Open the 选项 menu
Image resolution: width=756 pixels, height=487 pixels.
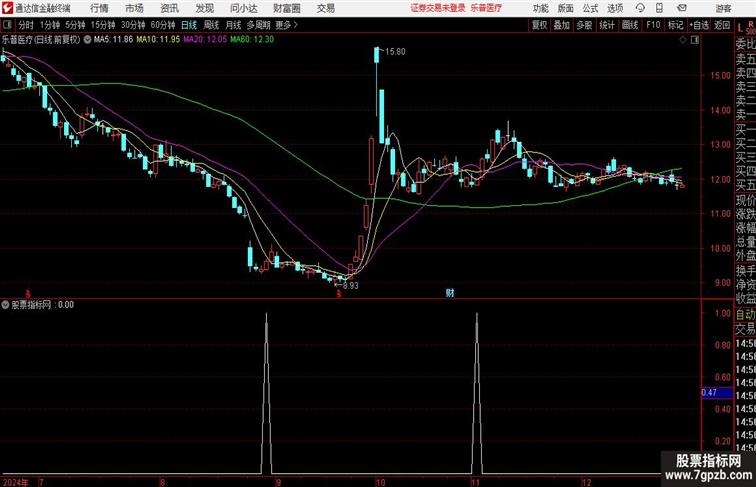tap(615, 8)
